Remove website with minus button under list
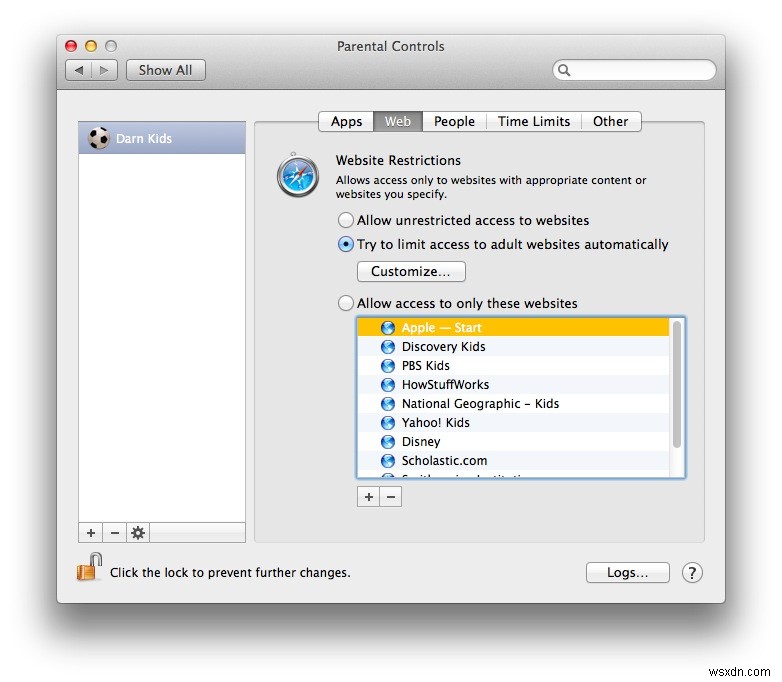Viewport: 782px width, 682px height. coord(391,497)
